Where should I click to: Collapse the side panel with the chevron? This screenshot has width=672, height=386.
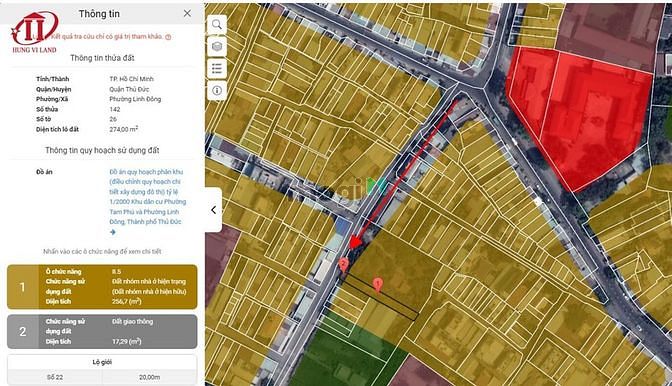213,210
